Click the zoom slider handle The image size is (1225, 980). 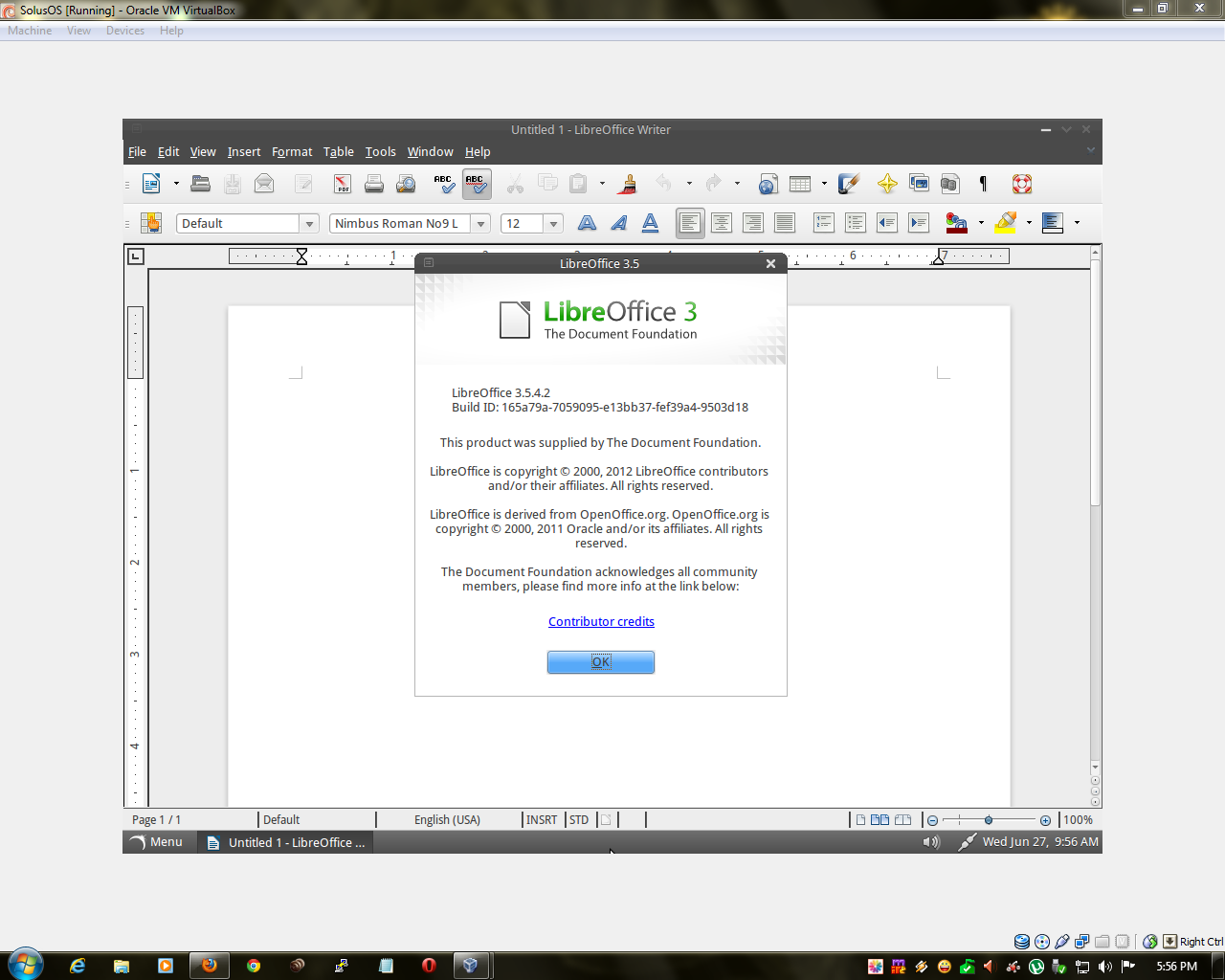coord(989,820)
